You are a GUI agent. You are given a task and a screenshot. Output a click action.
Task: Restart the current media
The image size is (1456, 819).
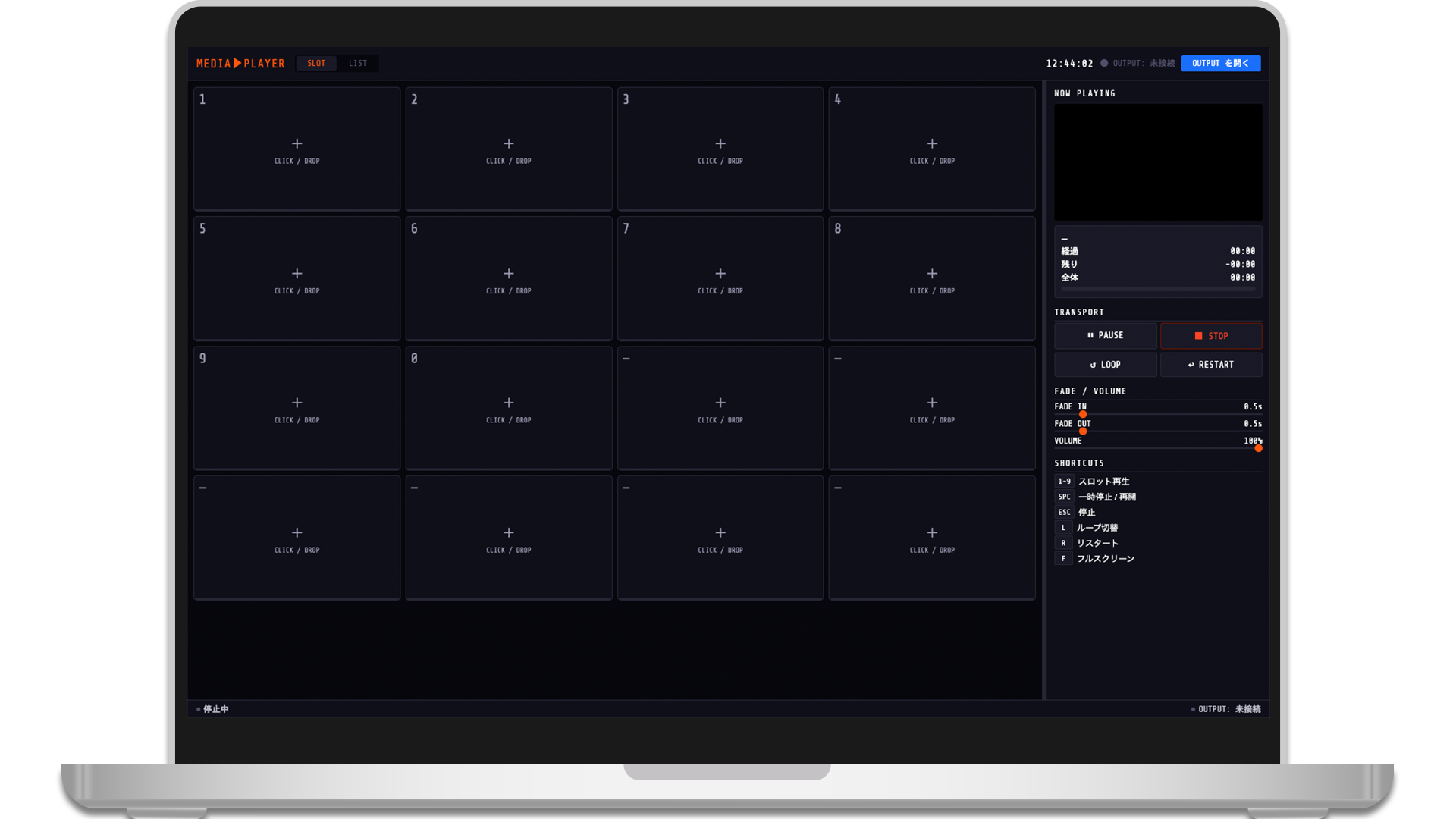click(x=1211, y=365)
